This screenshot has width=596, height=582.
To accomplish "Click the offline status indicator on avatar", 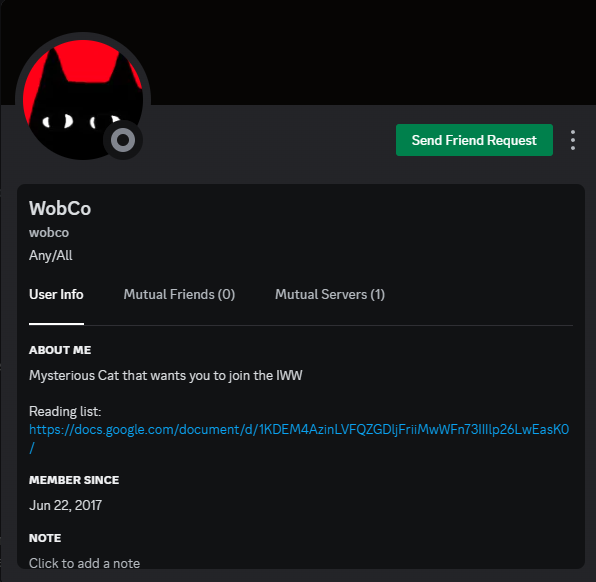I will [123, 140].
